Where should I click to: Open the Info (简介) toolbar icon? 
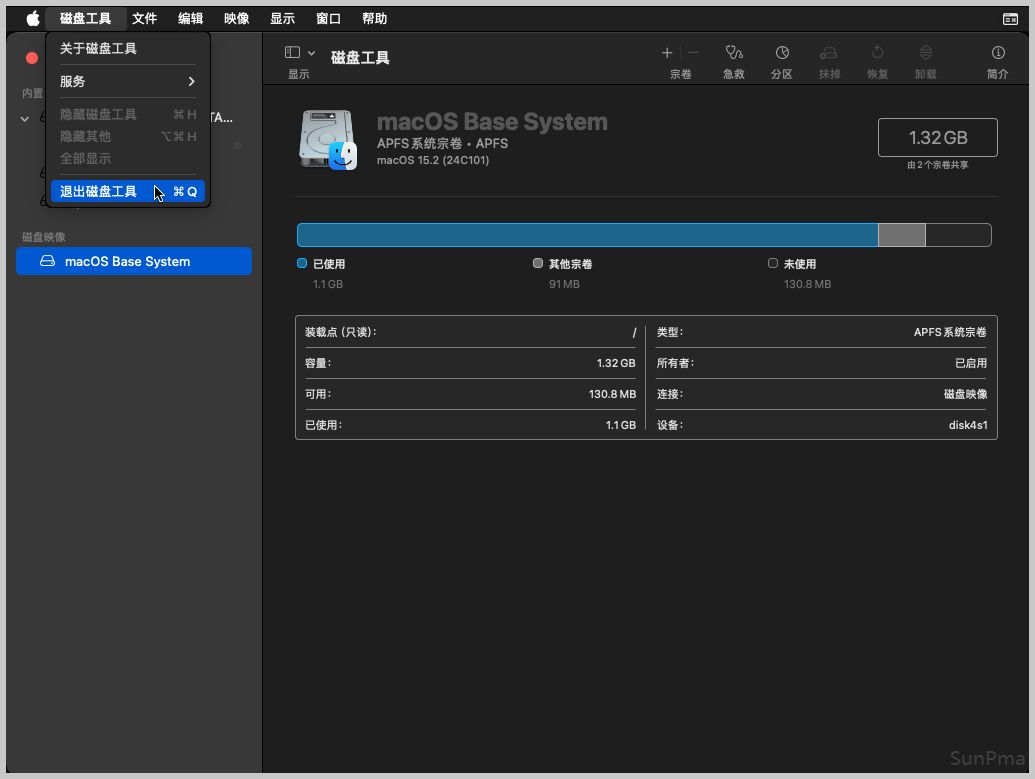pyautogui.click(x=997, y=53)
